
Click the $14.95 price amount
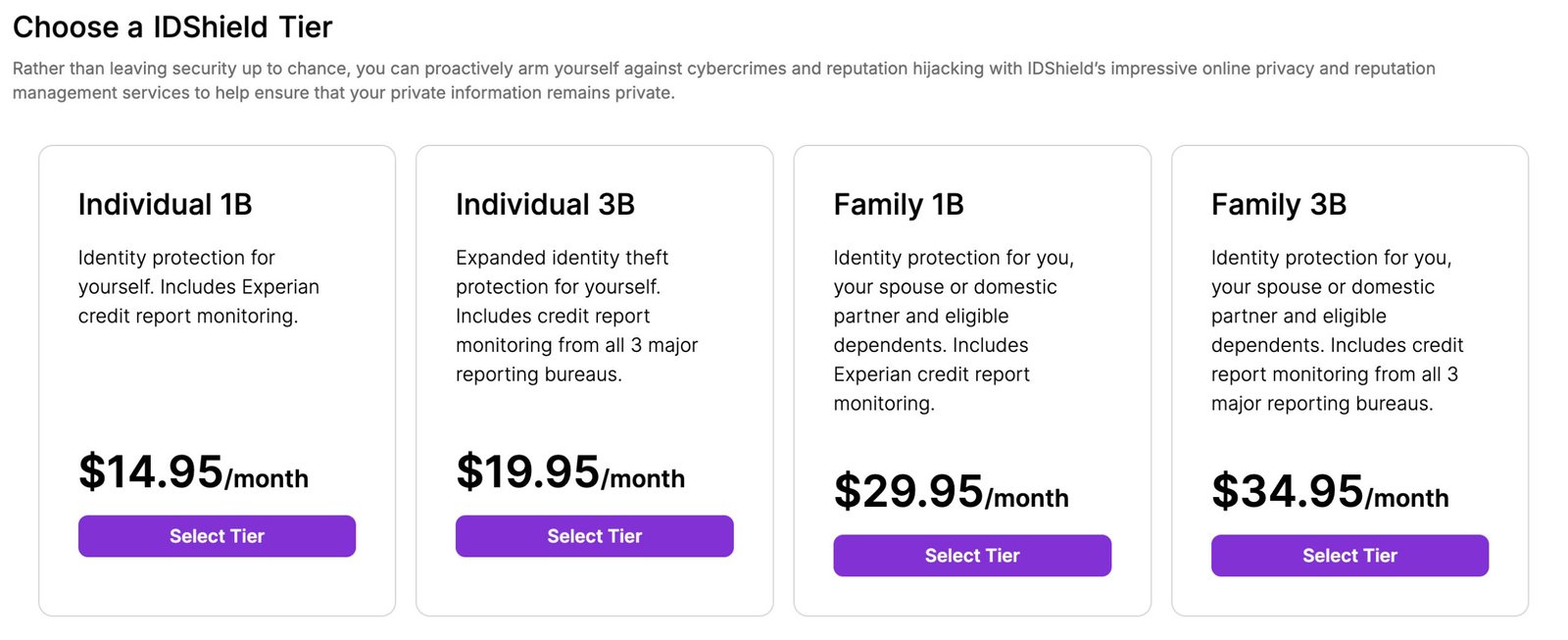tap(151, 472)
